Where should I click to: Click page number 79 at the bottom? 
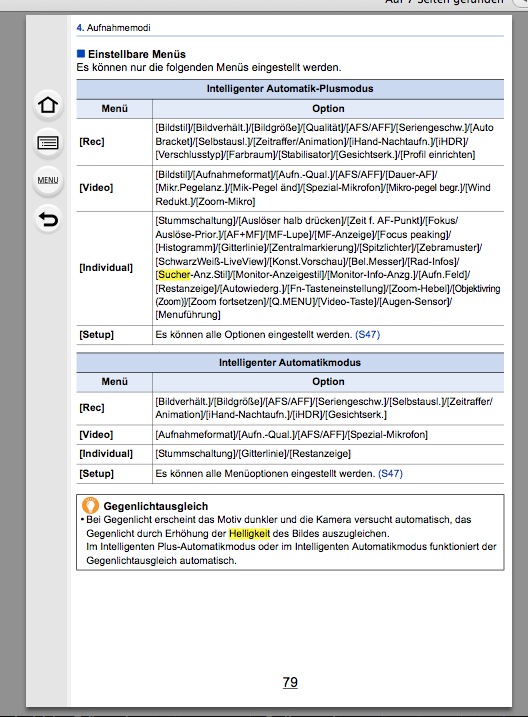(x=290, y=682)
